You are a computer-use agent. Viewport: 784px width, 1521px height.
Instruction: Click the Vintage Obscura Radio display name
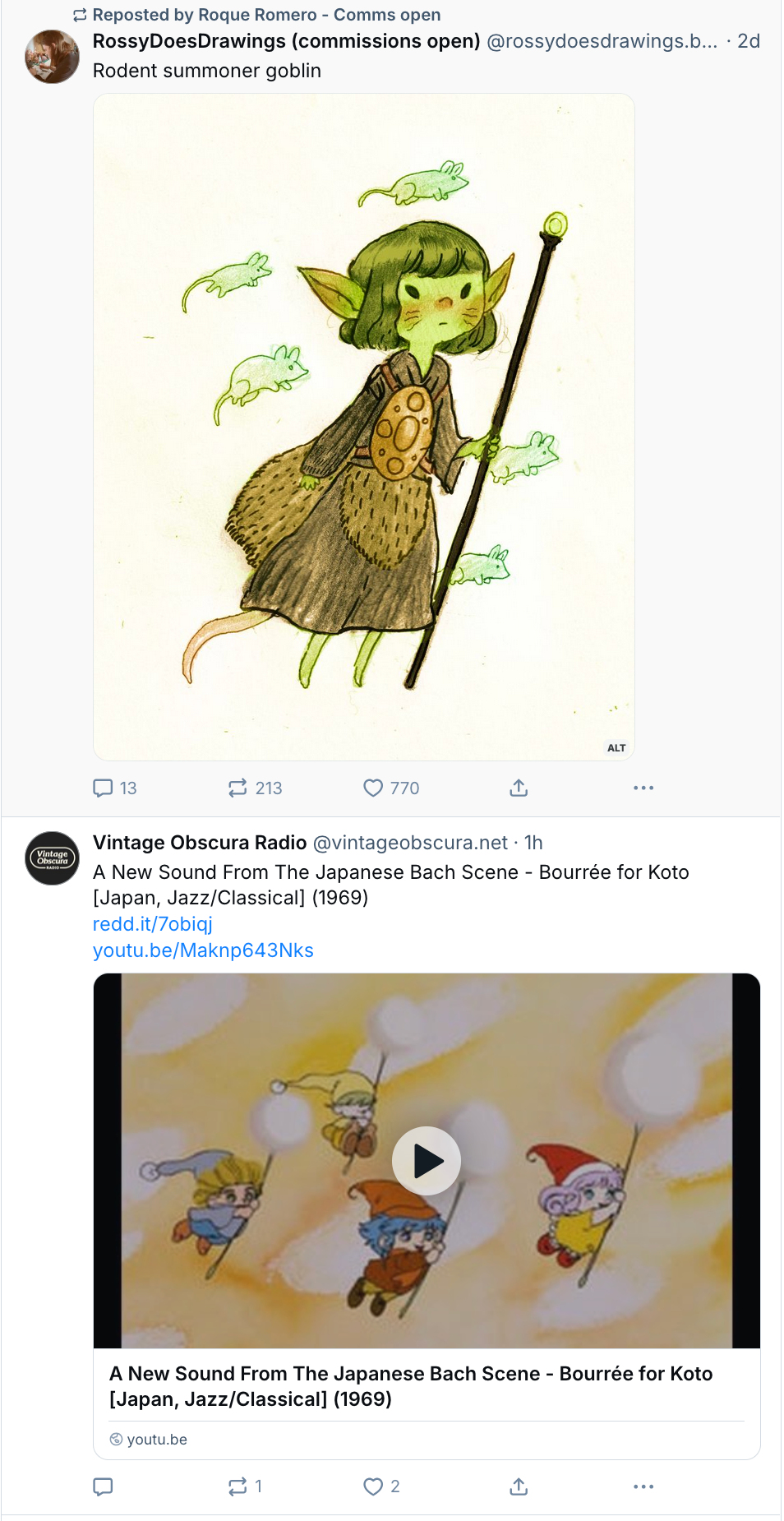[200, 843]
